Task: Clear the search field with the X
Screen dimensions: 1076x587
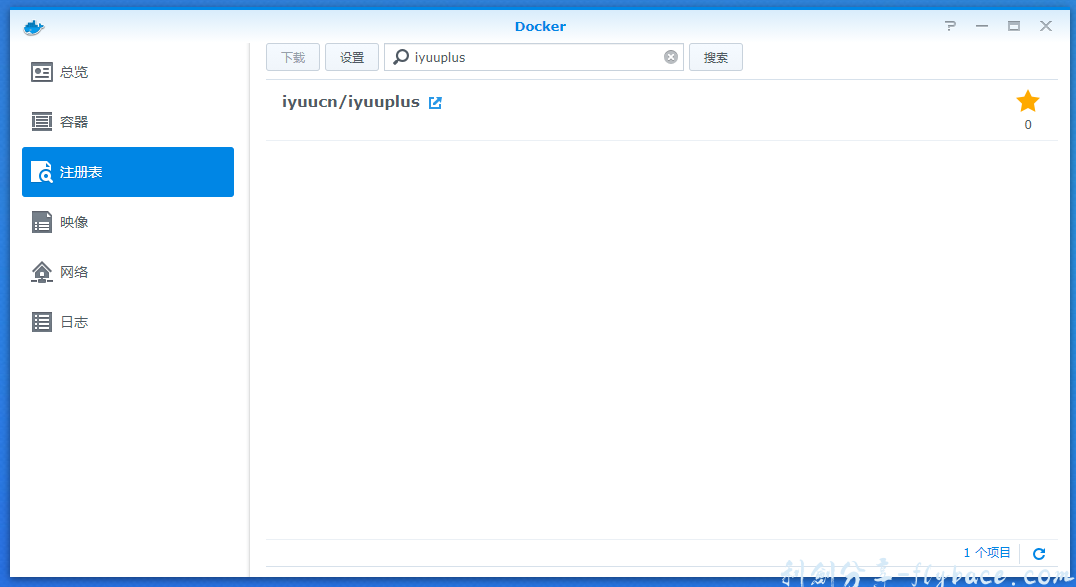Action: point(670,57)
